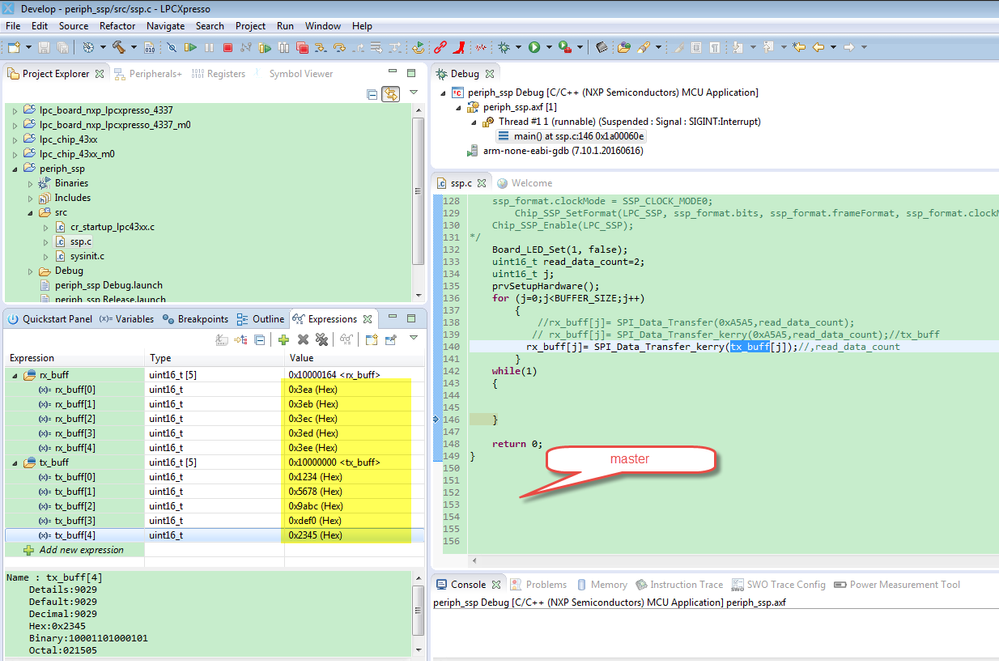Open Expressions view menu triangle
This screenshot has height=661, width=999.
(x=413, y=338)
